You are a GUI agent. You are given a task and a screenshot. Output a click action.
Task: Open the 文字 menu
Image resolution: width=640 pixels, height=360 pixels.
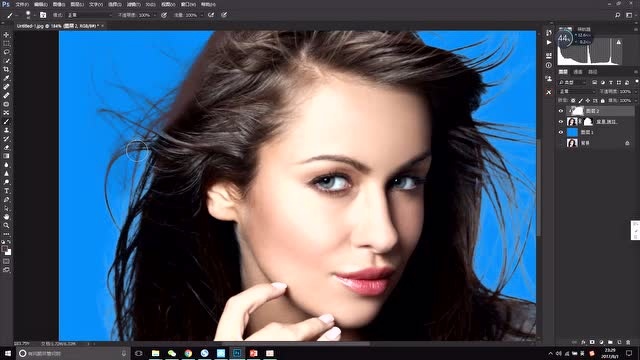(x=96, y=4)
